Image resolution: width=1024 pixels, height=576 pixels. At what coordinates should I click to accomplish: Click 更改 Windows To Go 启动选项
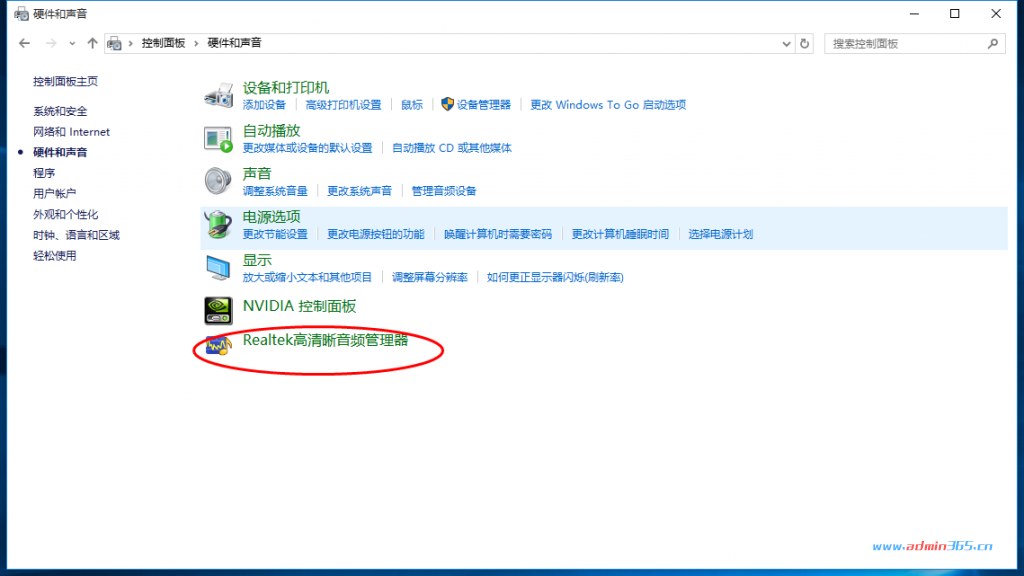pyautogui.click(x=608, y=105)
